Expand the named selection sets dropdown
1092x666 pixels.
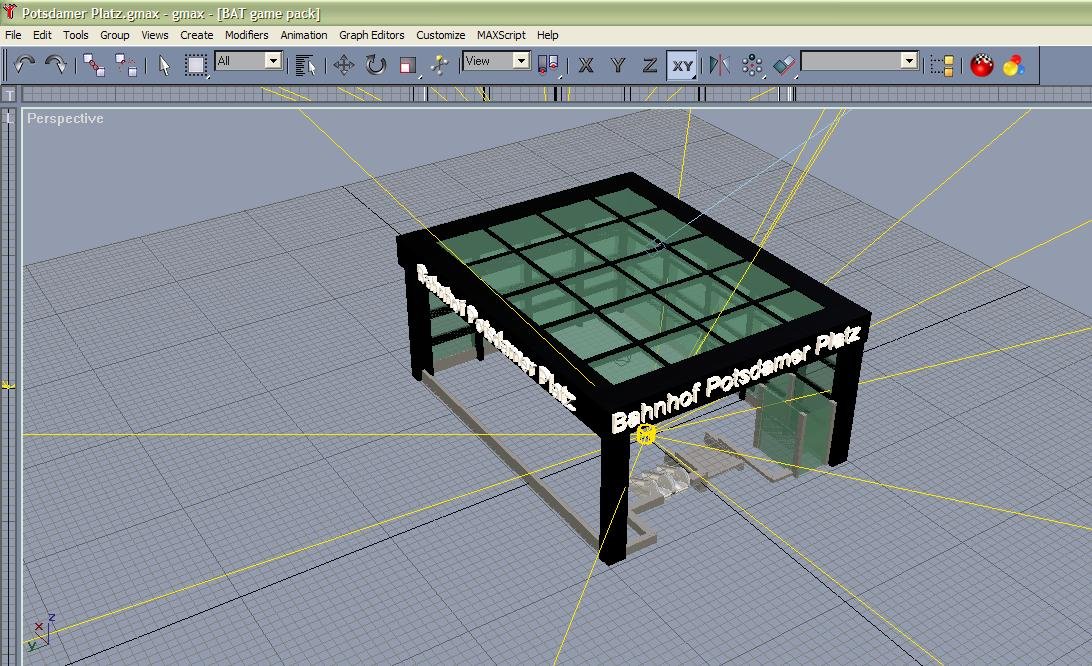tap(859, 61)
